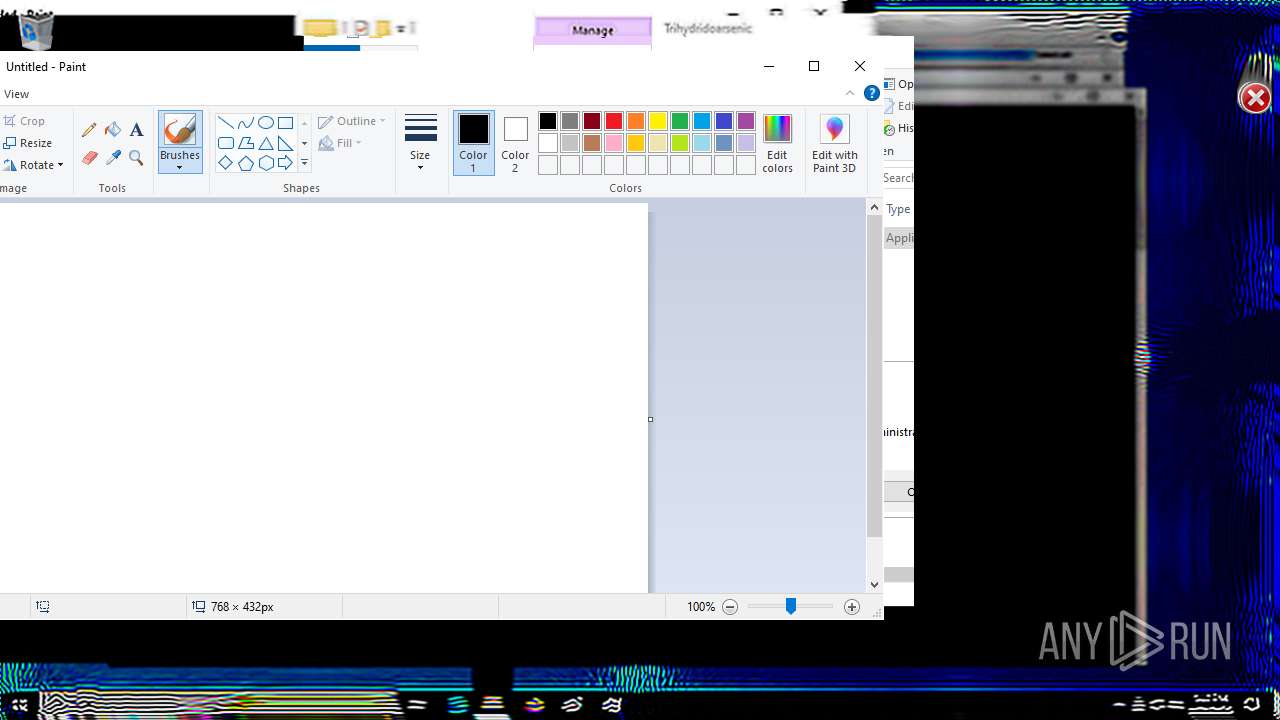
Task: Choose the Line shape
Action: 226,123
